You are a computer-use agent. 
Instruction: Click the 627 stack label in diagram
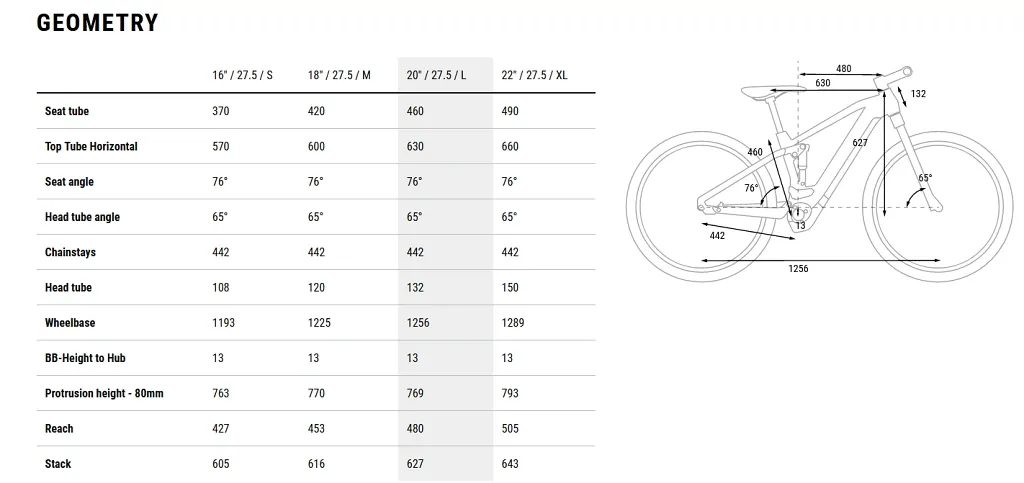[x=860, y=142]
